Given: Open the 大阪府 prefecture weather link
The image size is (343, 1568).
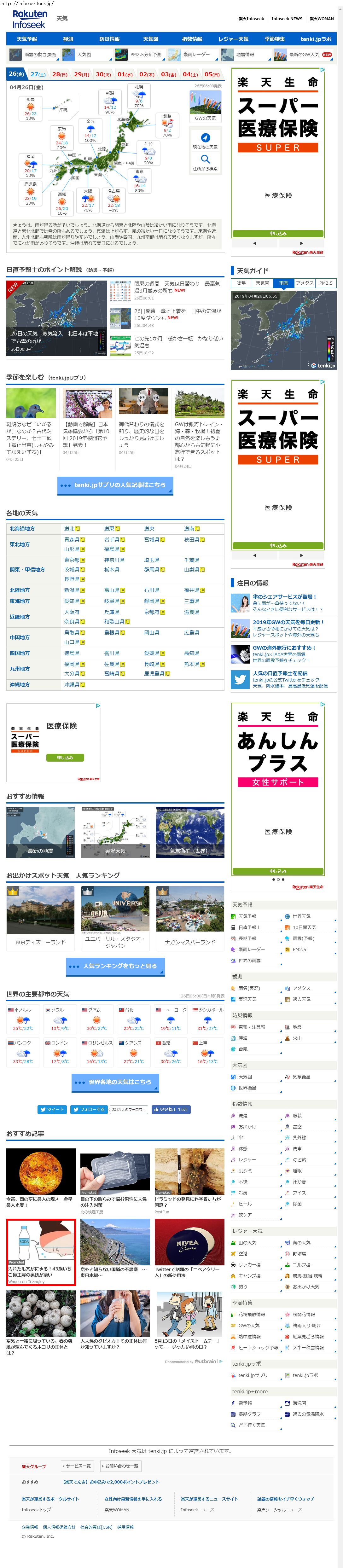Looking at the screenshot, I should pyautogui.click(x=71, y=612).
